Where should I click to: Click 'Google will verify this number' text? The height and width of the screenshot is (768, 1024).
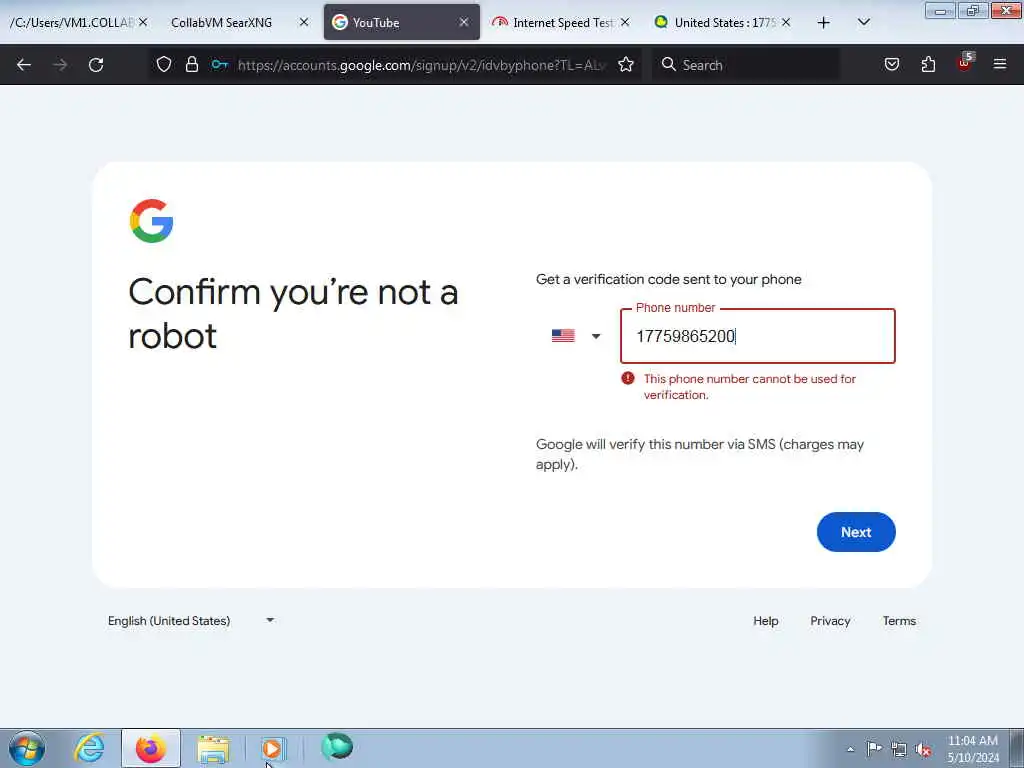699,454
